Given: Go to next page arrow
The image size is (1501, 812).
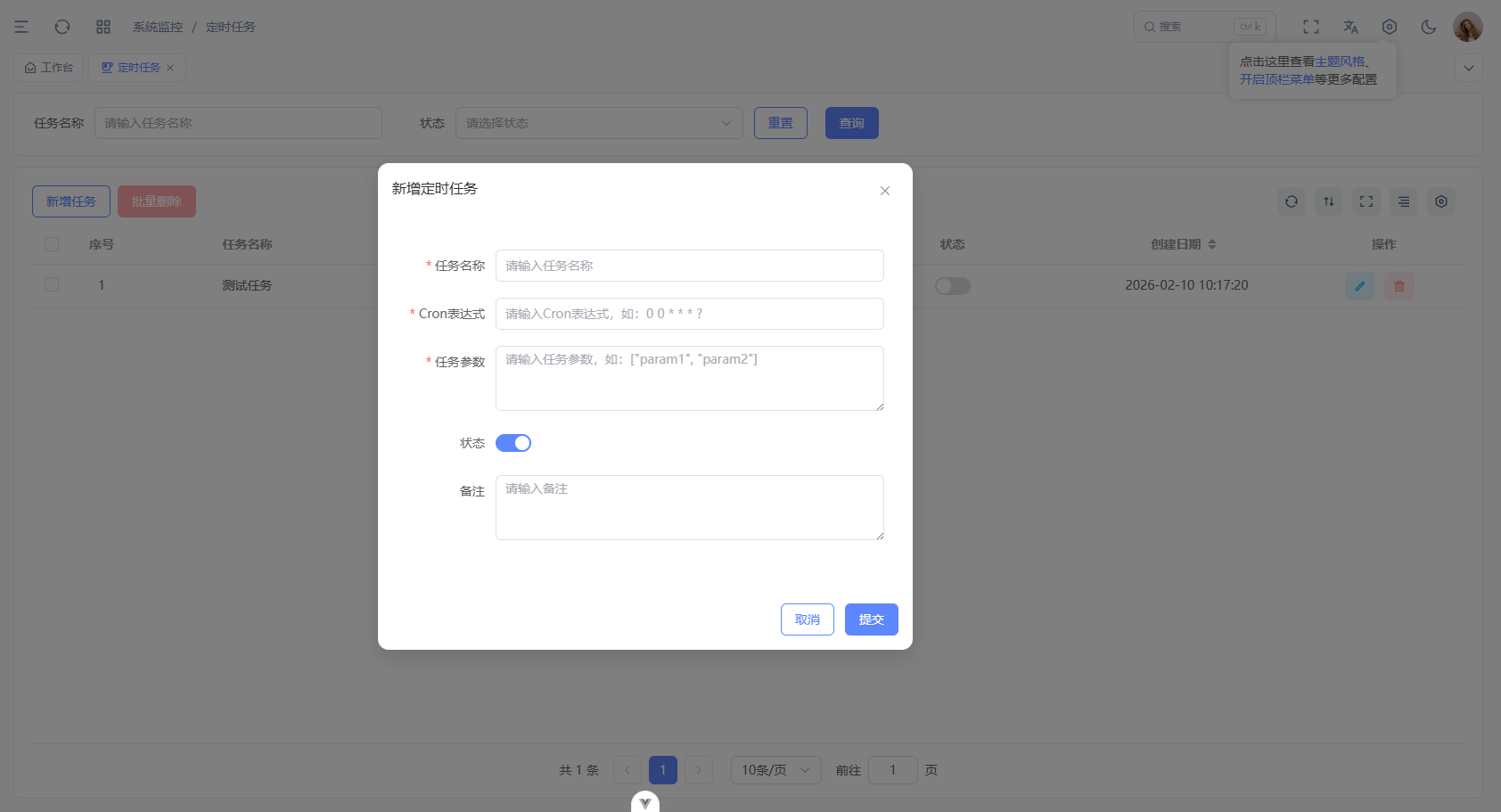Looking at the screenshot, I should point(699,770).
